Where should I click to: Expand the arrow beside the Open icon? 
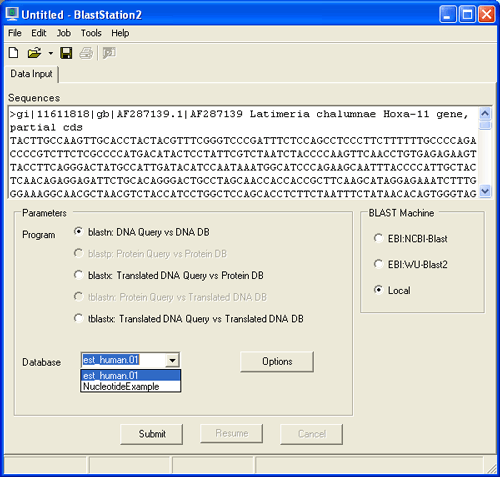pyautogui.click(x=50, y=53)
